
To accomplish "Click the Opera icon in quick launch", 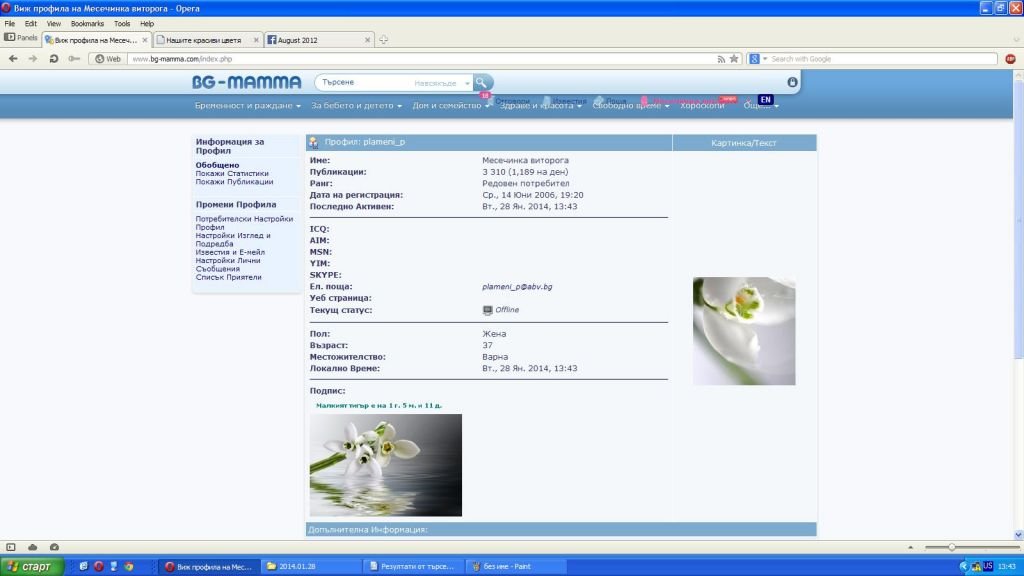I will tap(98, 566).
